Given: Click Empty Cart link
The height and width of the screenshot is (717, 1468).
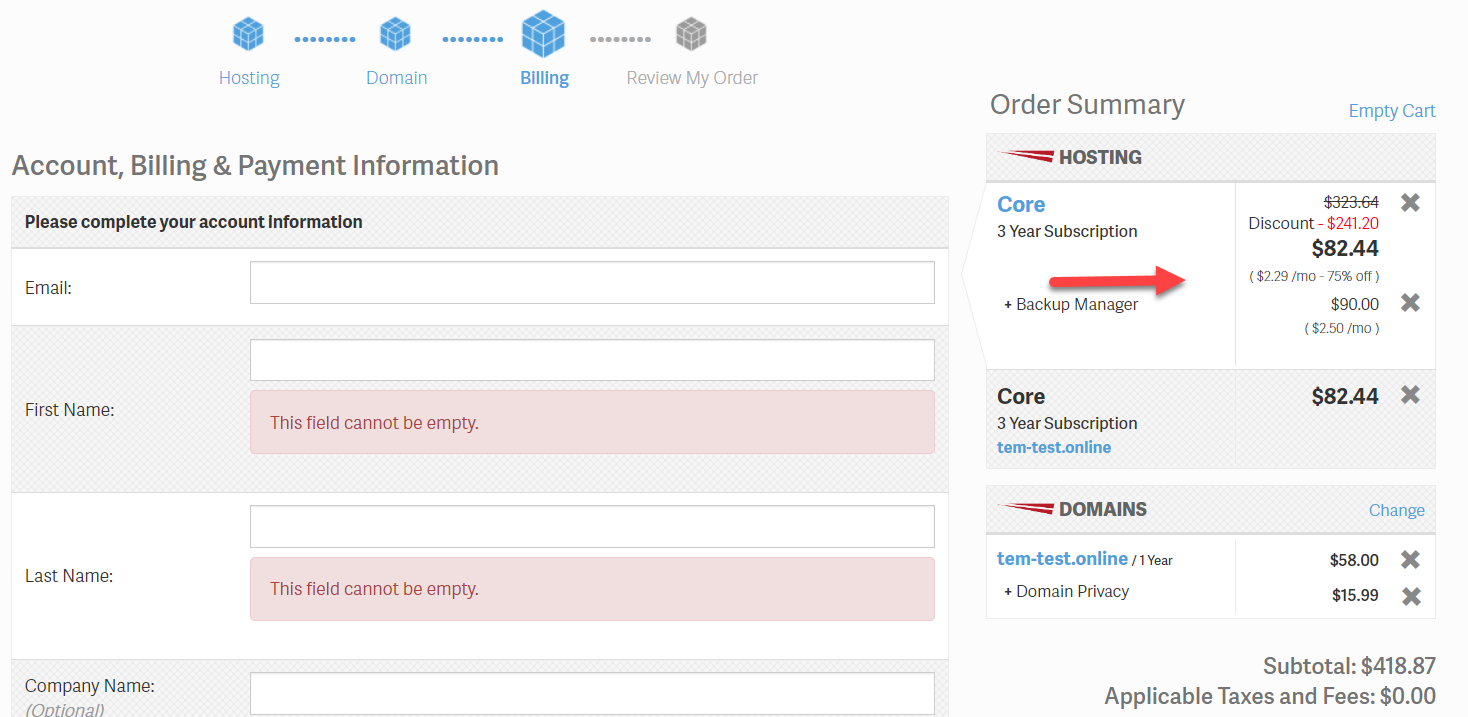Looking at the screenshot, I should click(x=1392, y=111).
